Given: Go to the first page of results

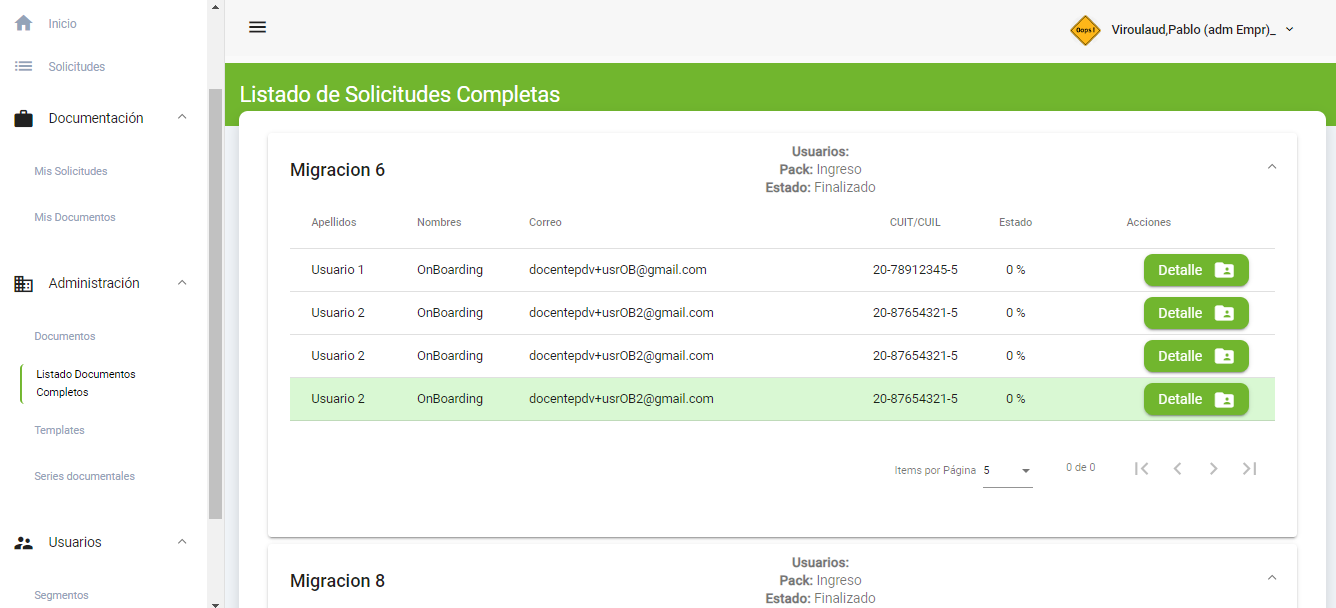Looking at the screenshot, I should click(1141, 469).
